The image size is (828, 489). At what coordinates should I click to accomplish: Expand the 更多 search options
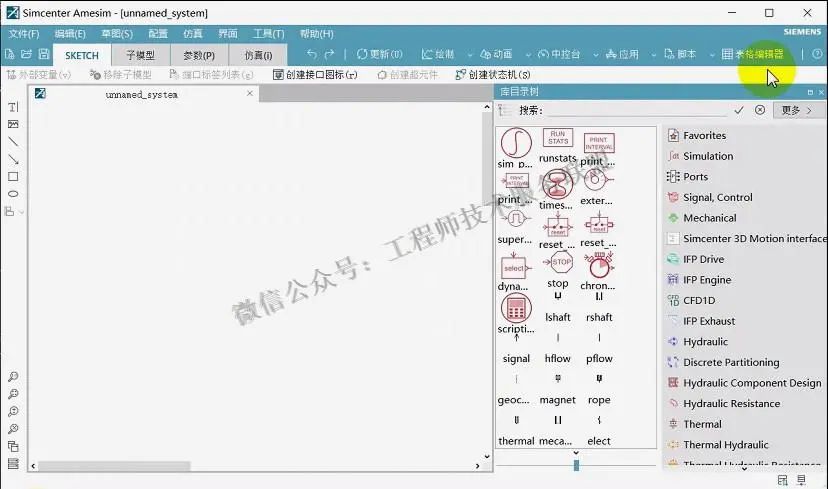[x=796, y=110]
